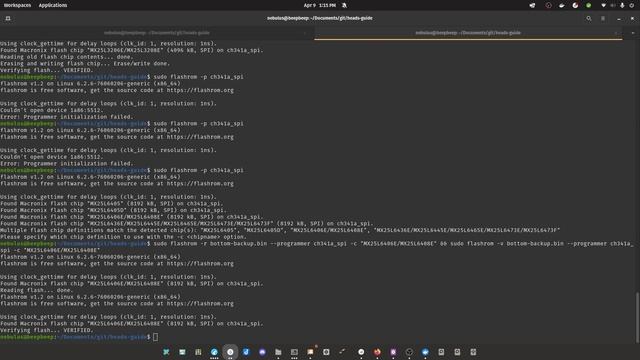Click the highlighted white round dock icon
Screen dimensions: 640x360
coord(230,352)
